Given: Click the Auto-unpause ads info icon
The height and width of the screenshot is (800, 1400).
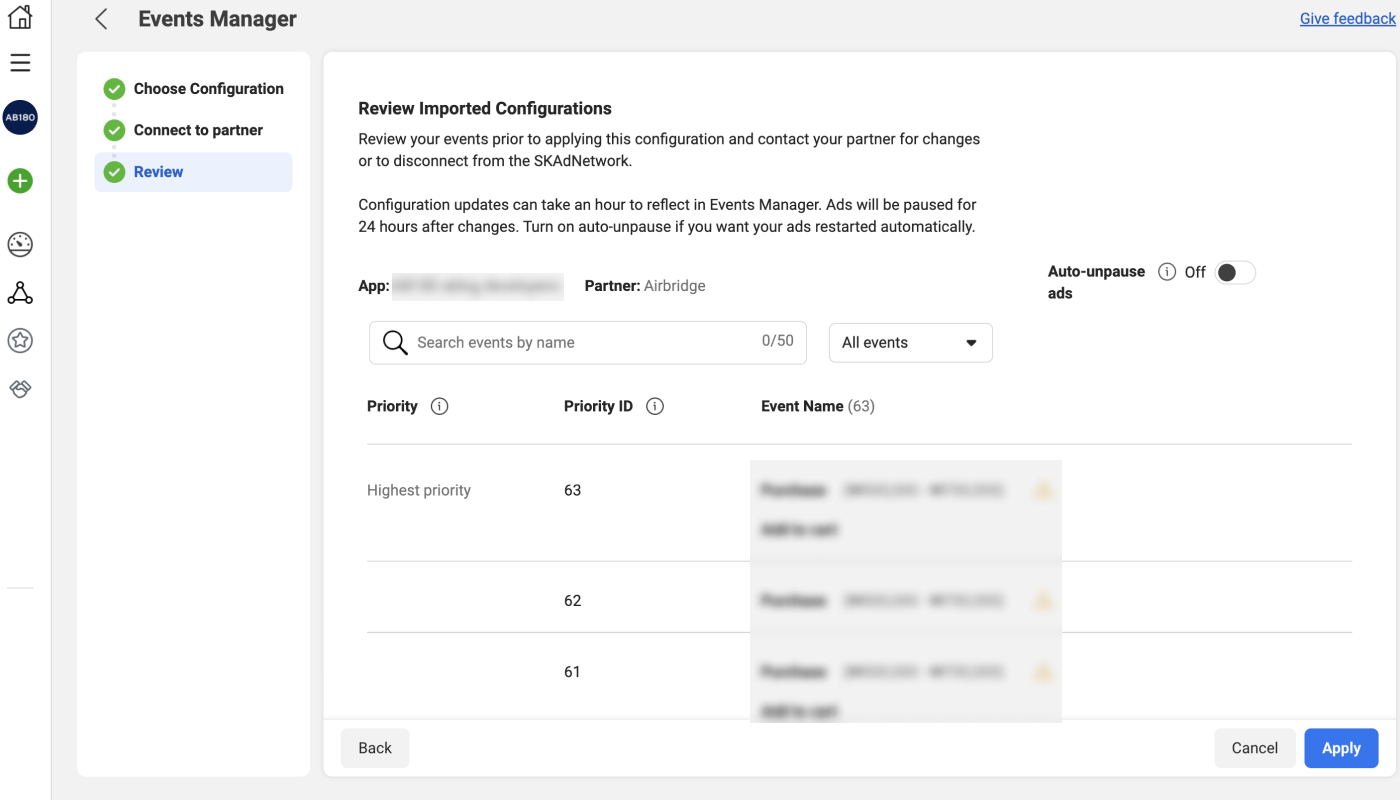Looking at the screenshot, I should pos(1166,272).
